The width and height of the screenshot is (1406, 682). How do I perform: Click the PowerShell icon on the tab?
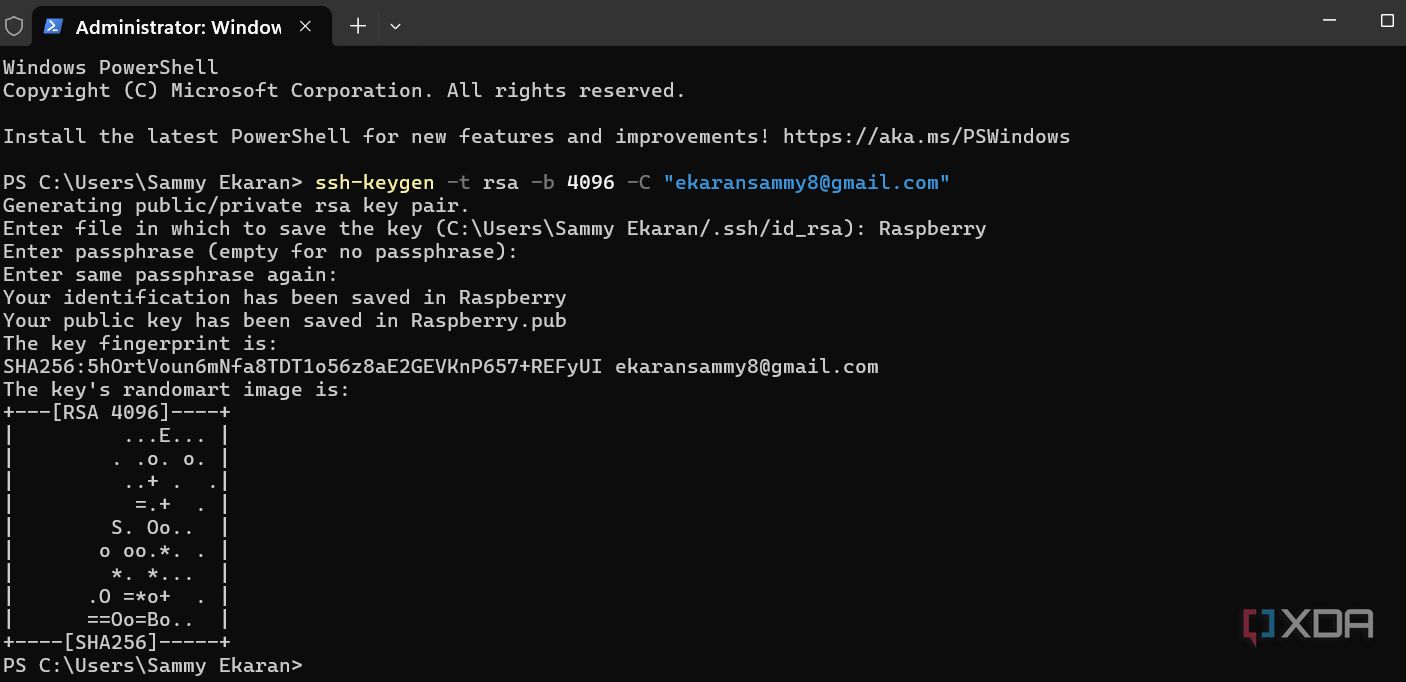pyautogui.click(x=54, y=26)
